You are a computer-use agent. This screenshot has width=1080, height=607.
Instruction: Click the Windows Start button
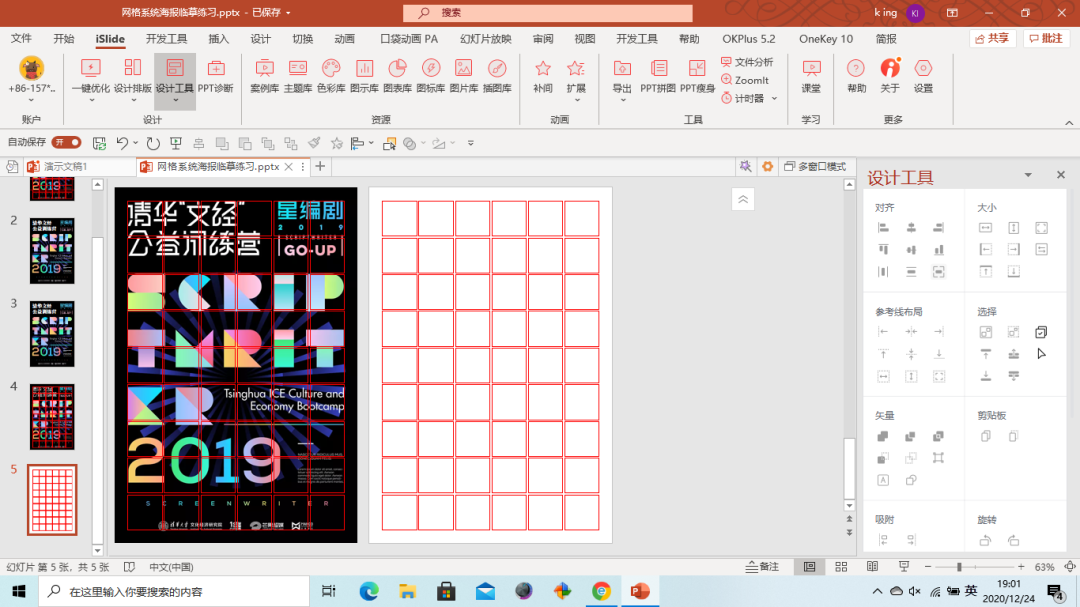tap(19, 591)
